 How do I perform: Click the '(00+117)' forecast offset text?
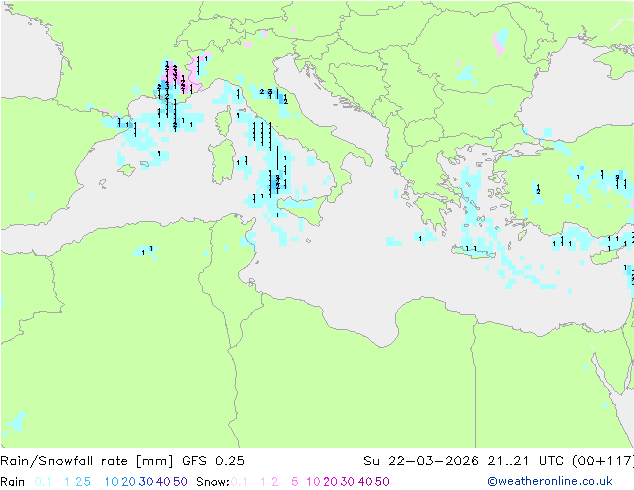[x=603, y=461]
